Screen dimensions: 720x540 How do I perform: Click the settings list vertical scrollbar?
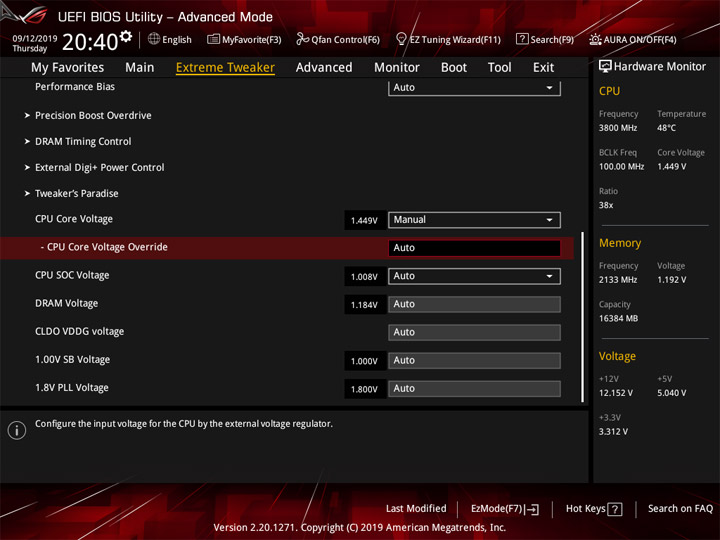coord(582,317)
